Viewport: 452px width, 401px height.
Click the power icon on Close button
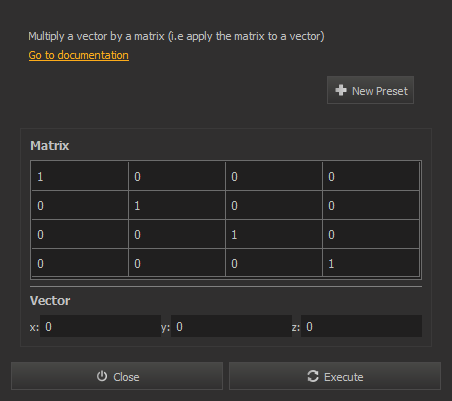pyautogui.click(x=102, y=376)
